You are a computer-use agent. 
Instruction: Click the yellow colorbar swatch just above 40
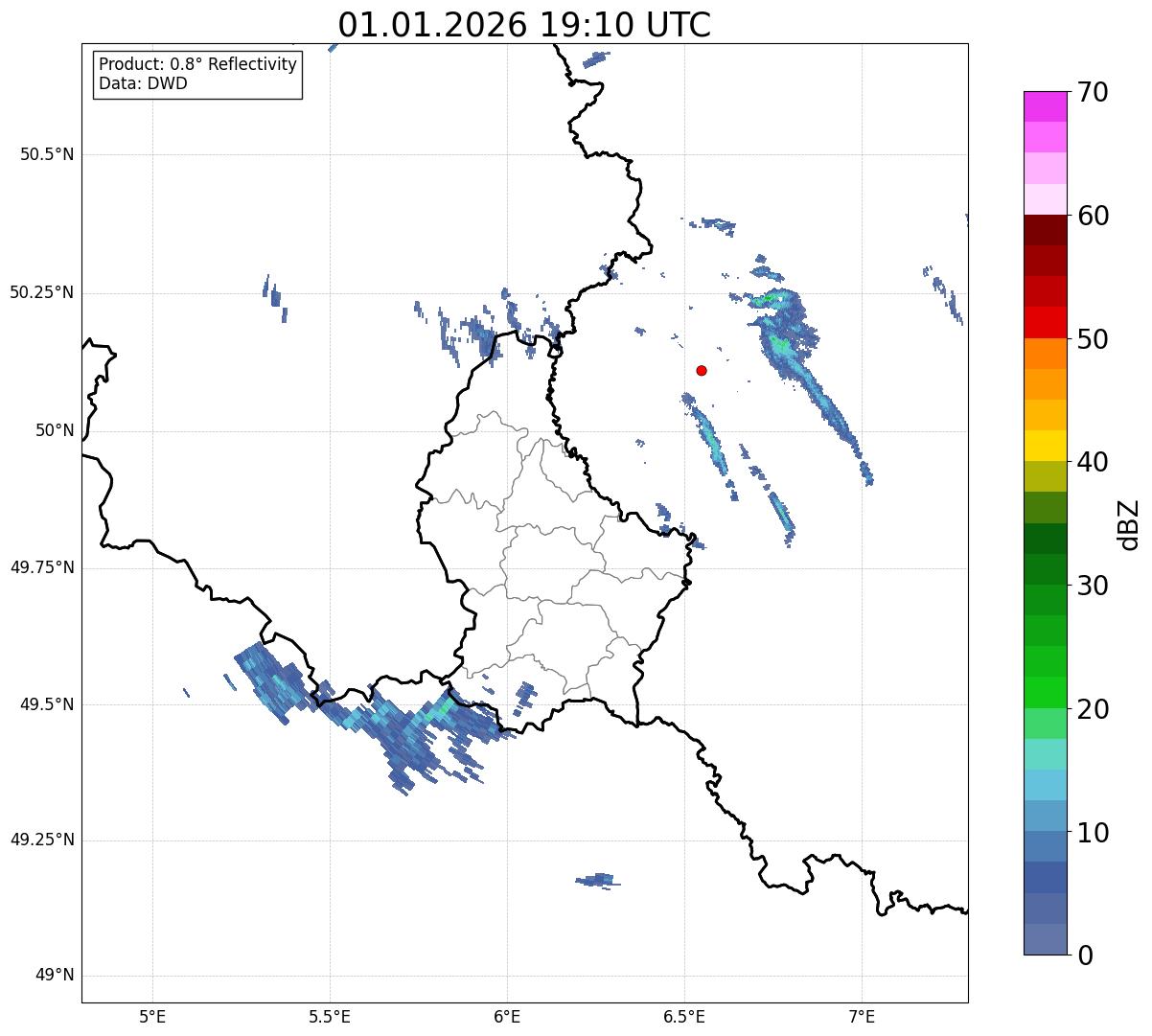point(1045,446)
